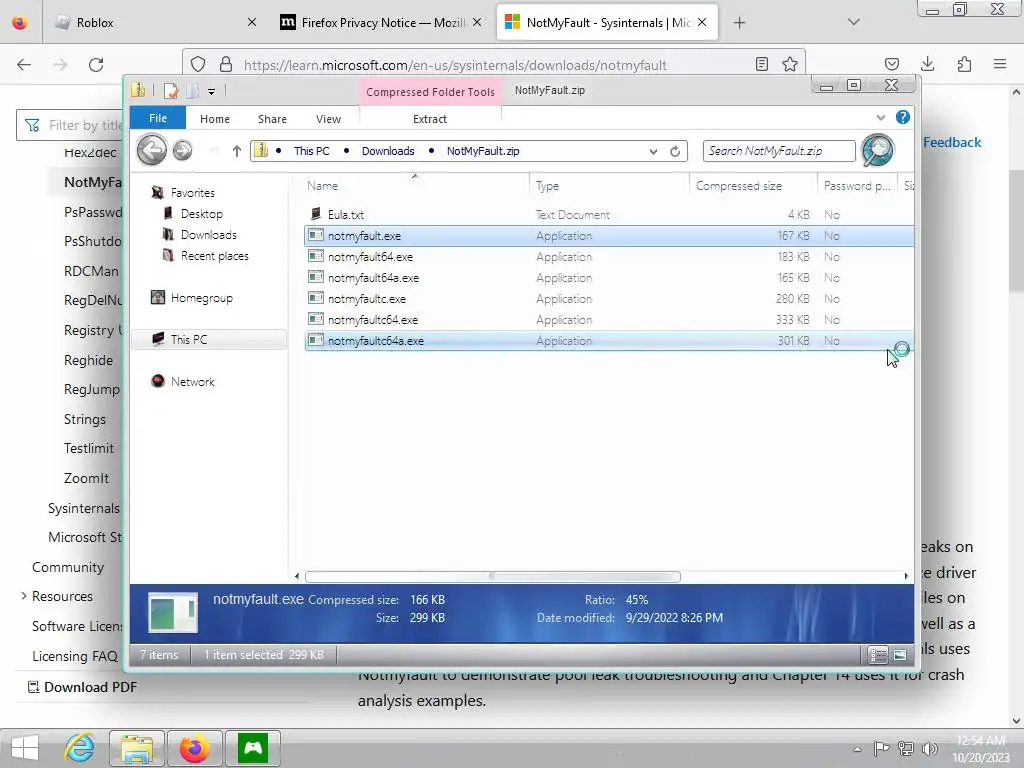The width and height of the screenshot is (1024, 768).
Task: Click horizontal scrollbar in file list
Action: click(x=492, y=576)
